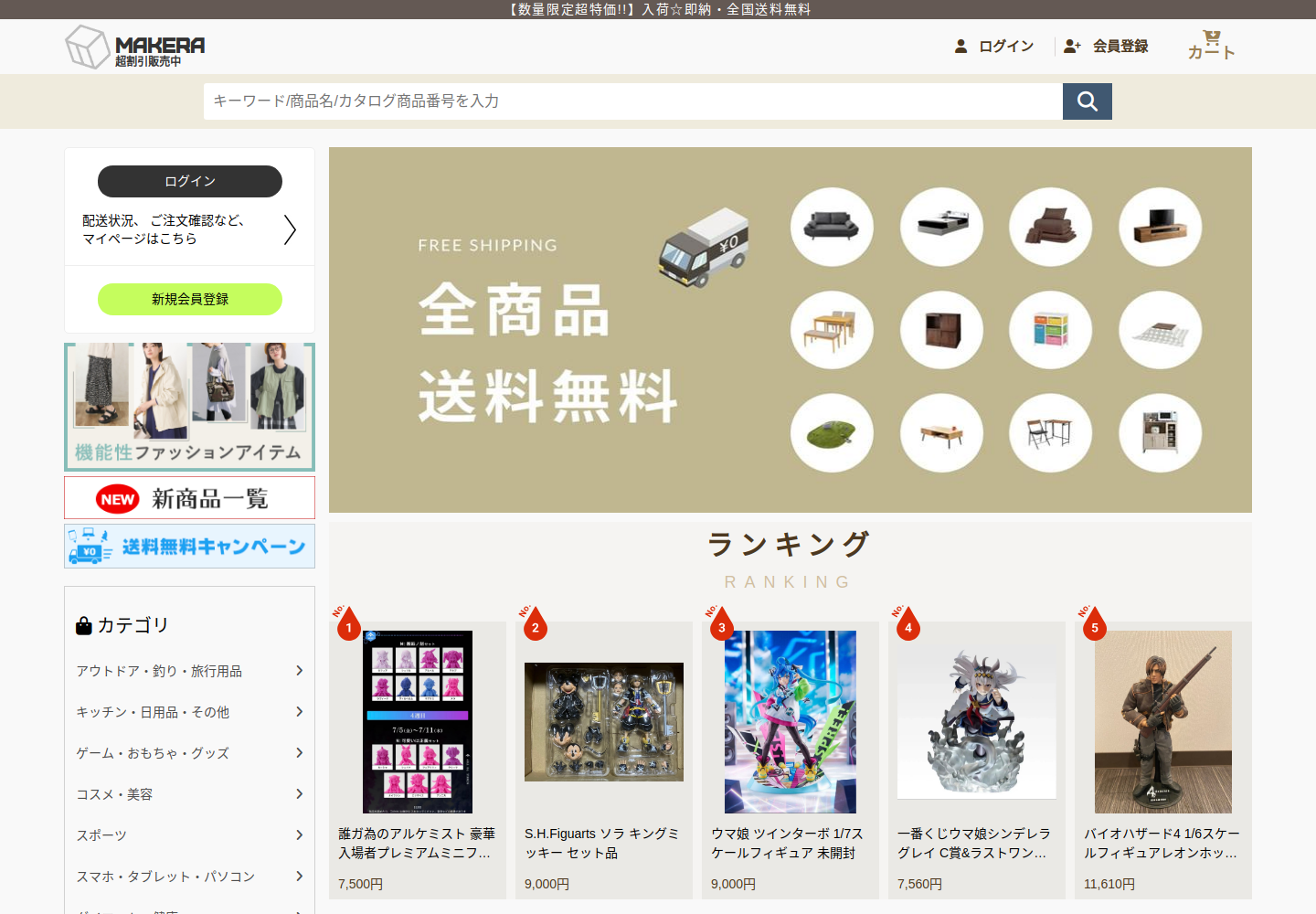Screen dimensions: 1316x914
Task: Click the green 新規会員登録 button
Action: [x=190, y=299]
